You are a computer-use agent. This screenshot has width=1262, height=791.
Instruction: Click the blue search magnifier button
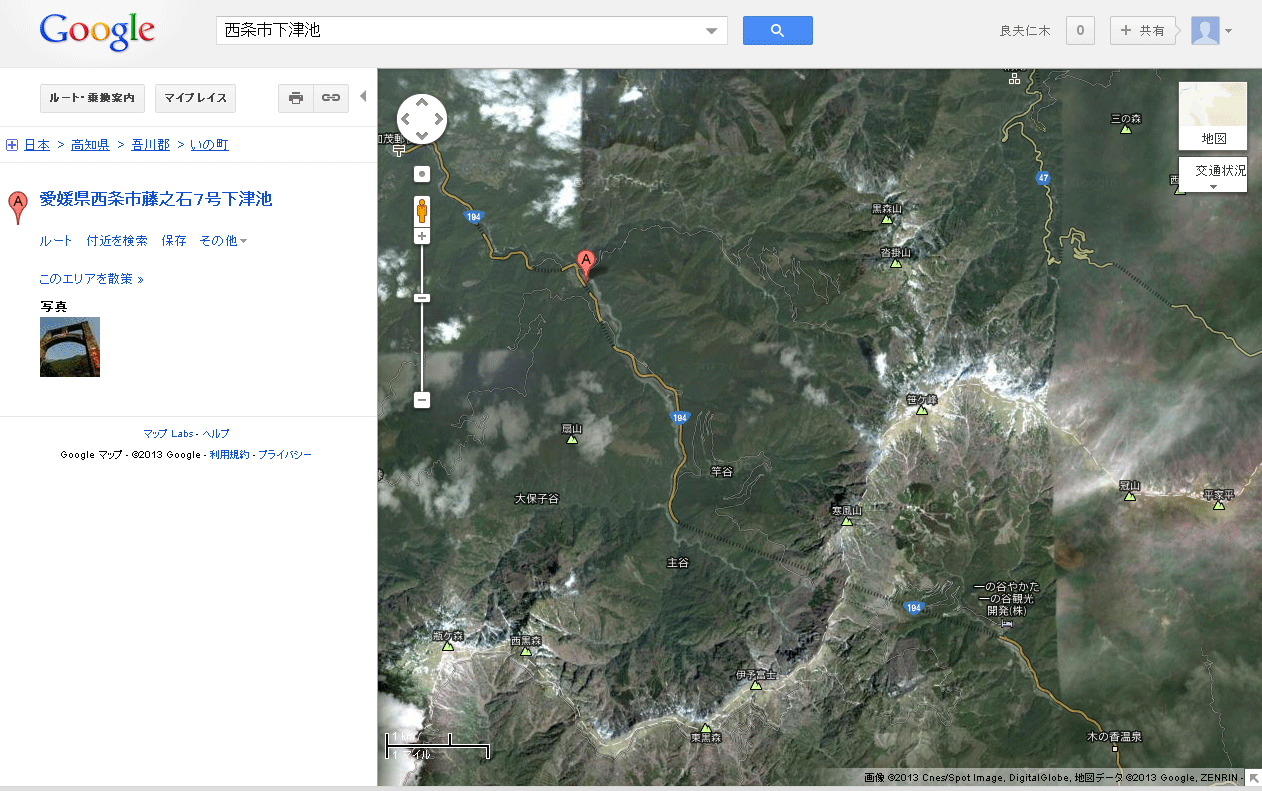(777, 30)
